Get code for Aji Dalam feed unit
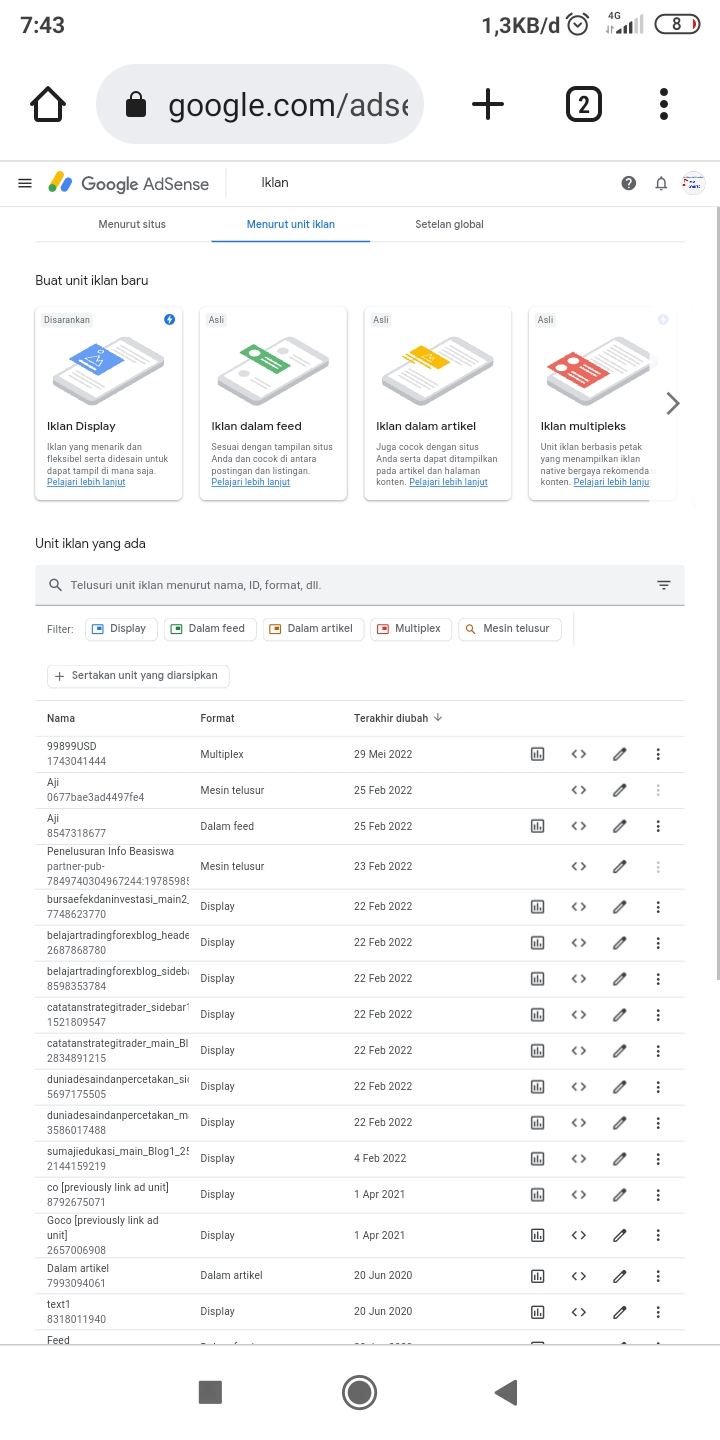This screenshot has height=1440, width=720. tap(578, 826)
